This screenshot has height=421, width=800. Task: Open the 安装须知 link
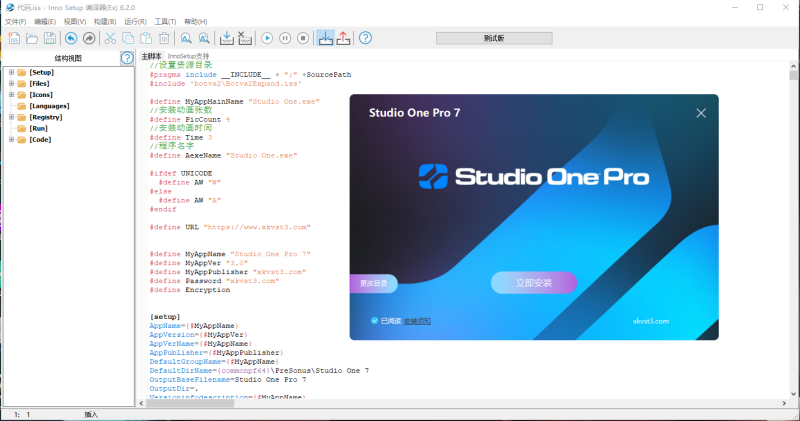pos(417,321)
